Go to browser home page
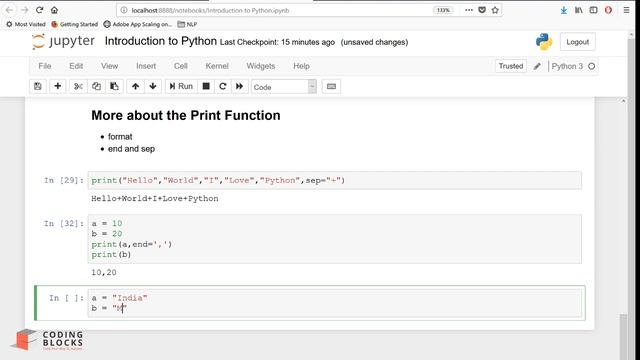The image size is (640, 360). point(54,10)
